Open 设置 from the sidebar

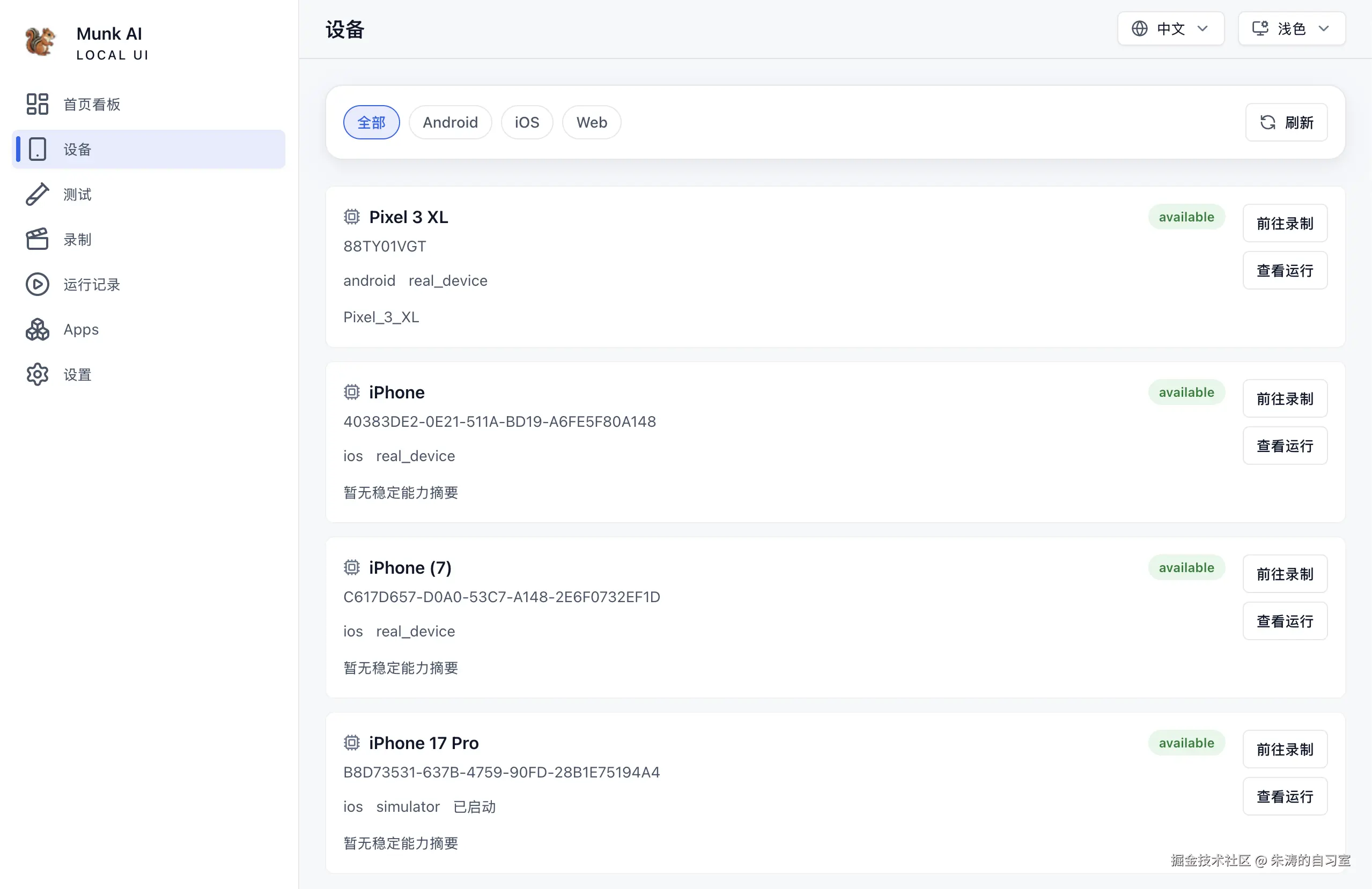[x=149, y=374]
